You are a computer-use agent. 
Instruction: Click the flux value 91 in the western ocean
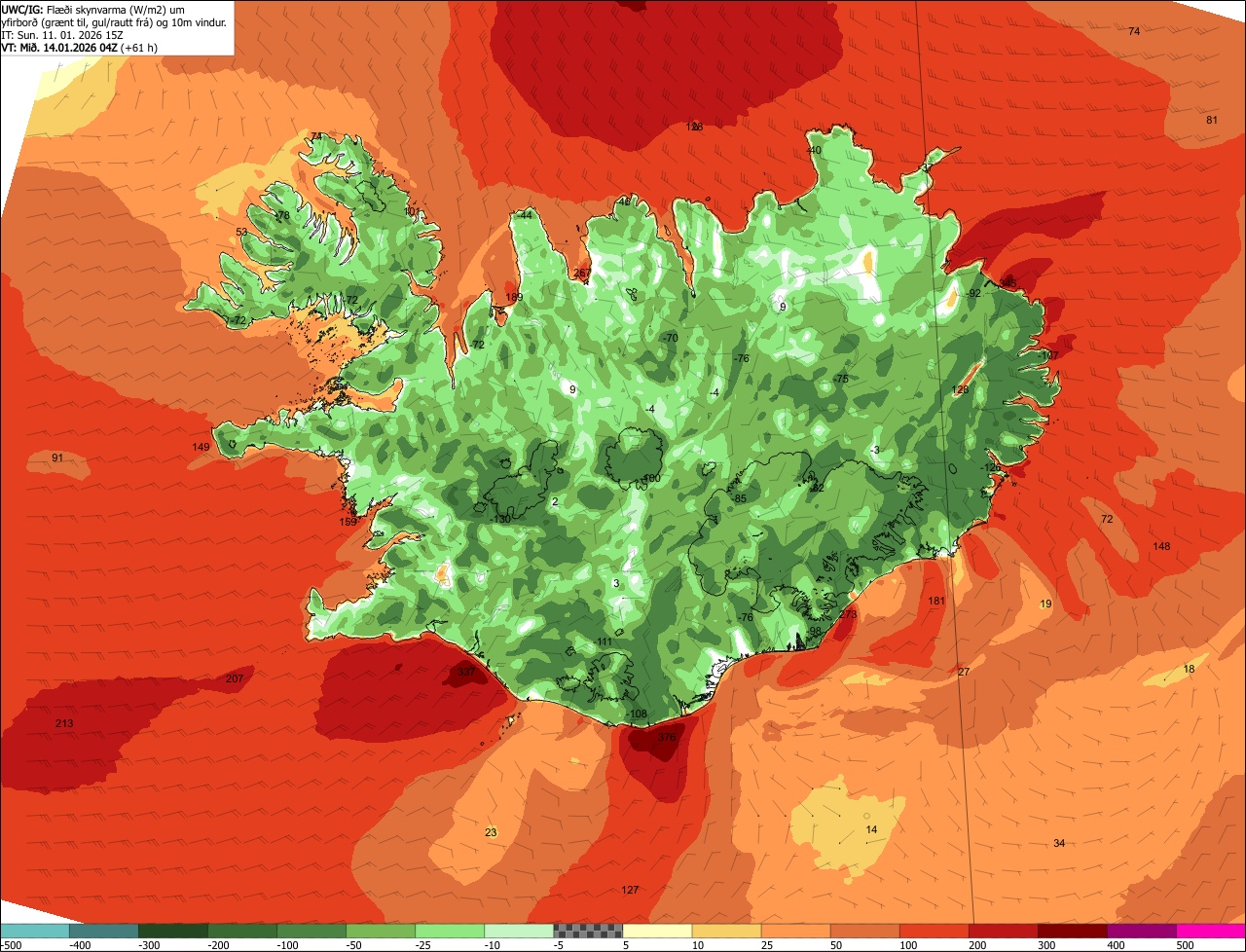click(57, 458)
